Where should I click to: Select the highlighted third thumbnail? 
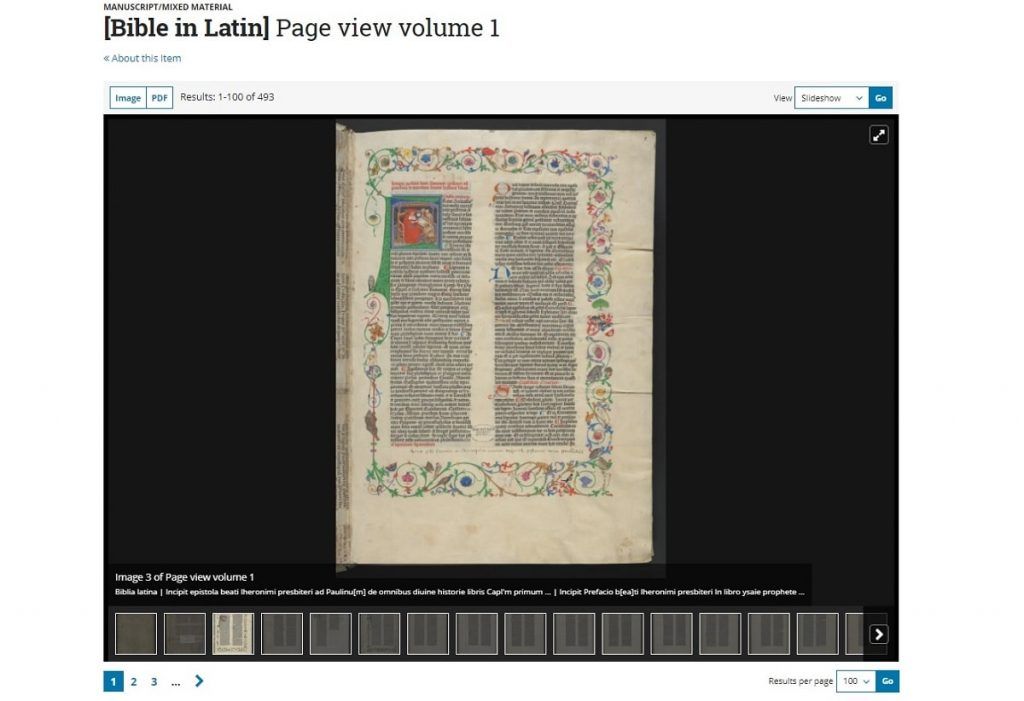[233, 634]
